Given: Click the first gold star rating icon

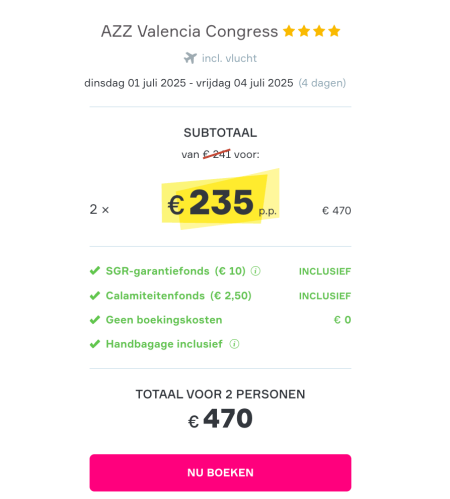Looking at the screenshot, I should click(x=289, y=31).
